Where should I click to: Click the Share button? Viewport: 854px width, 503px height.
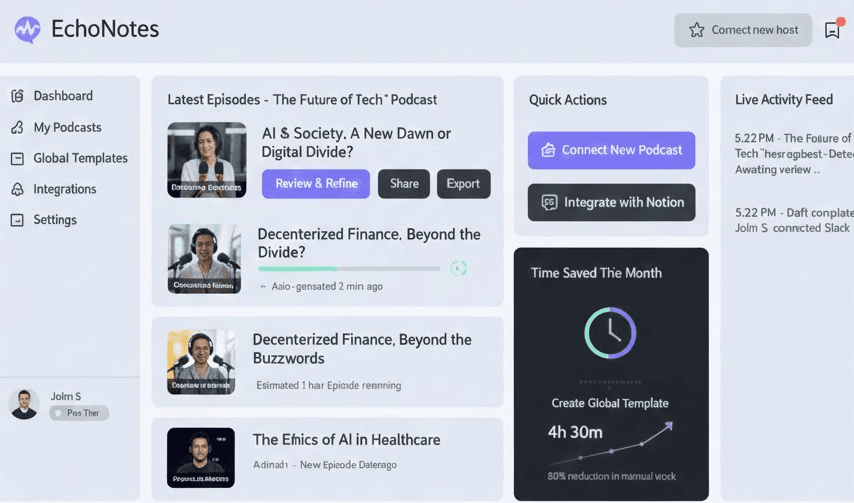[x=404, y=184]
